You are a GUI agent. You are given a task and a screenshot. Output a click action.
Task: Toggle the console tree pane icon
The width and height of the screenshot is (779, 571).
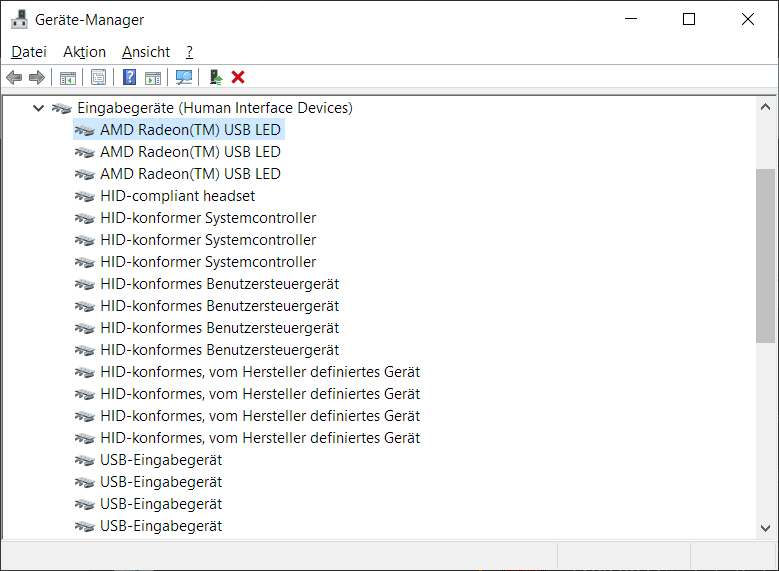[68, 77]
